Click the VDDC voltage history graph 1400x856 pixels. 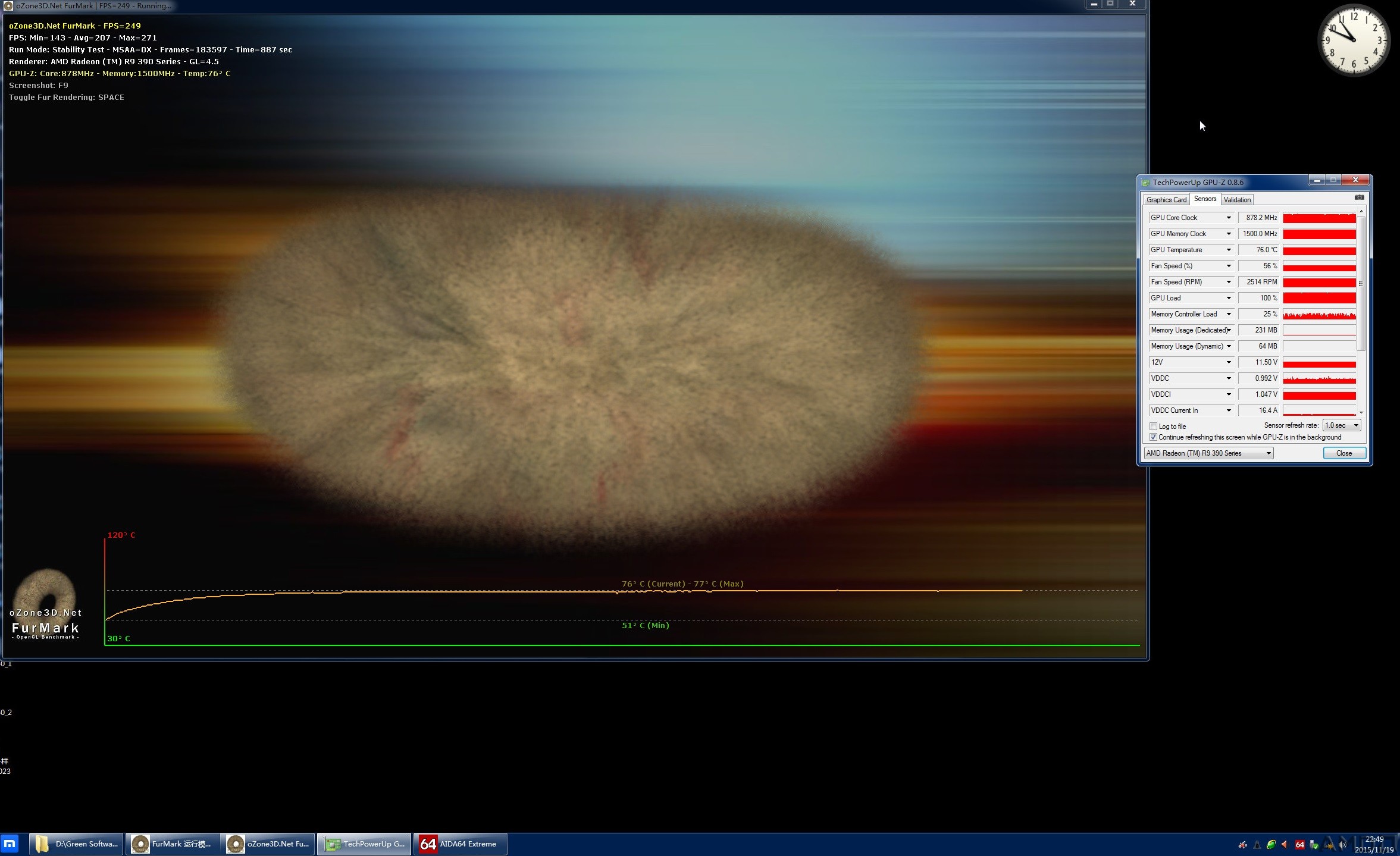click(x=1319, y=378)
